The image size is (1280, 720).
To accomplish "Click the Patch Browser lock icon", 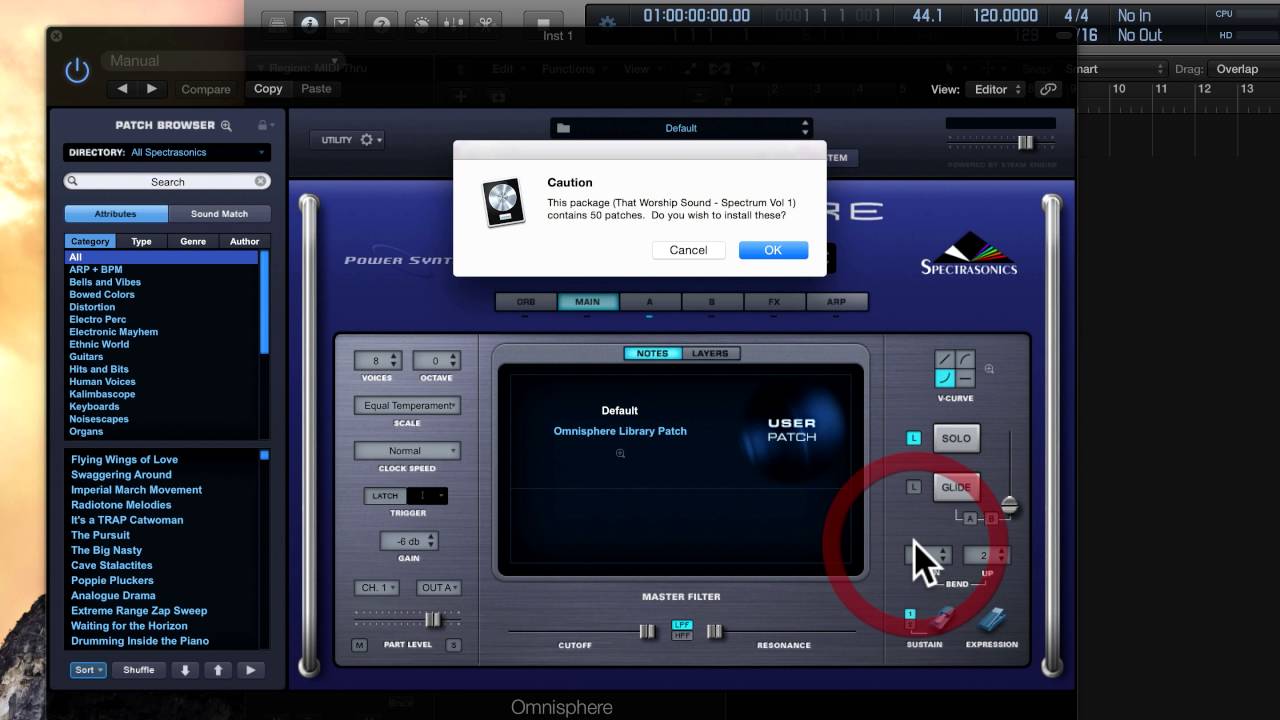I will (262, 125).
